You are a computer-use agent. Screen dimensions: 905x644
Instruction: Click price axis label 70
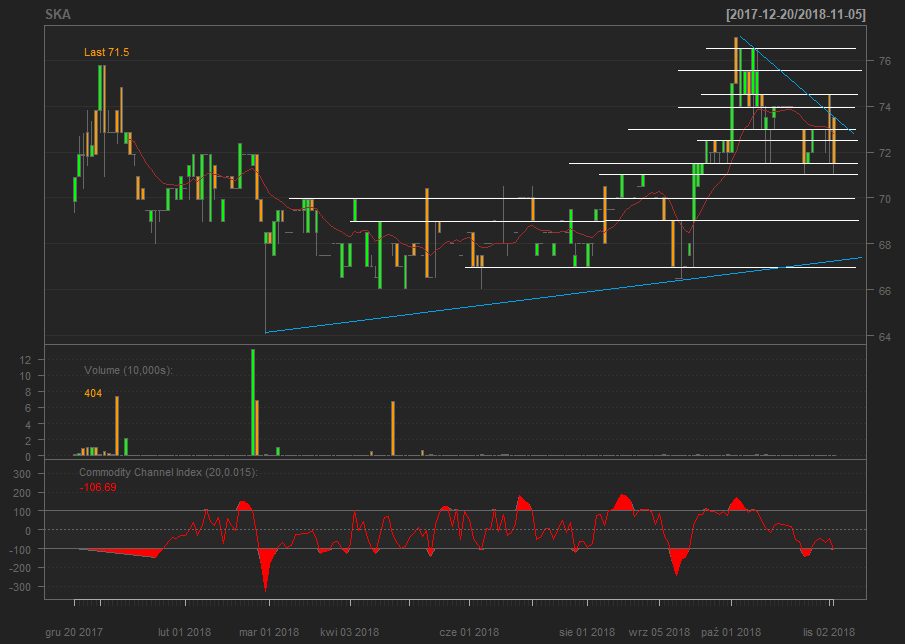pos(884,199)
